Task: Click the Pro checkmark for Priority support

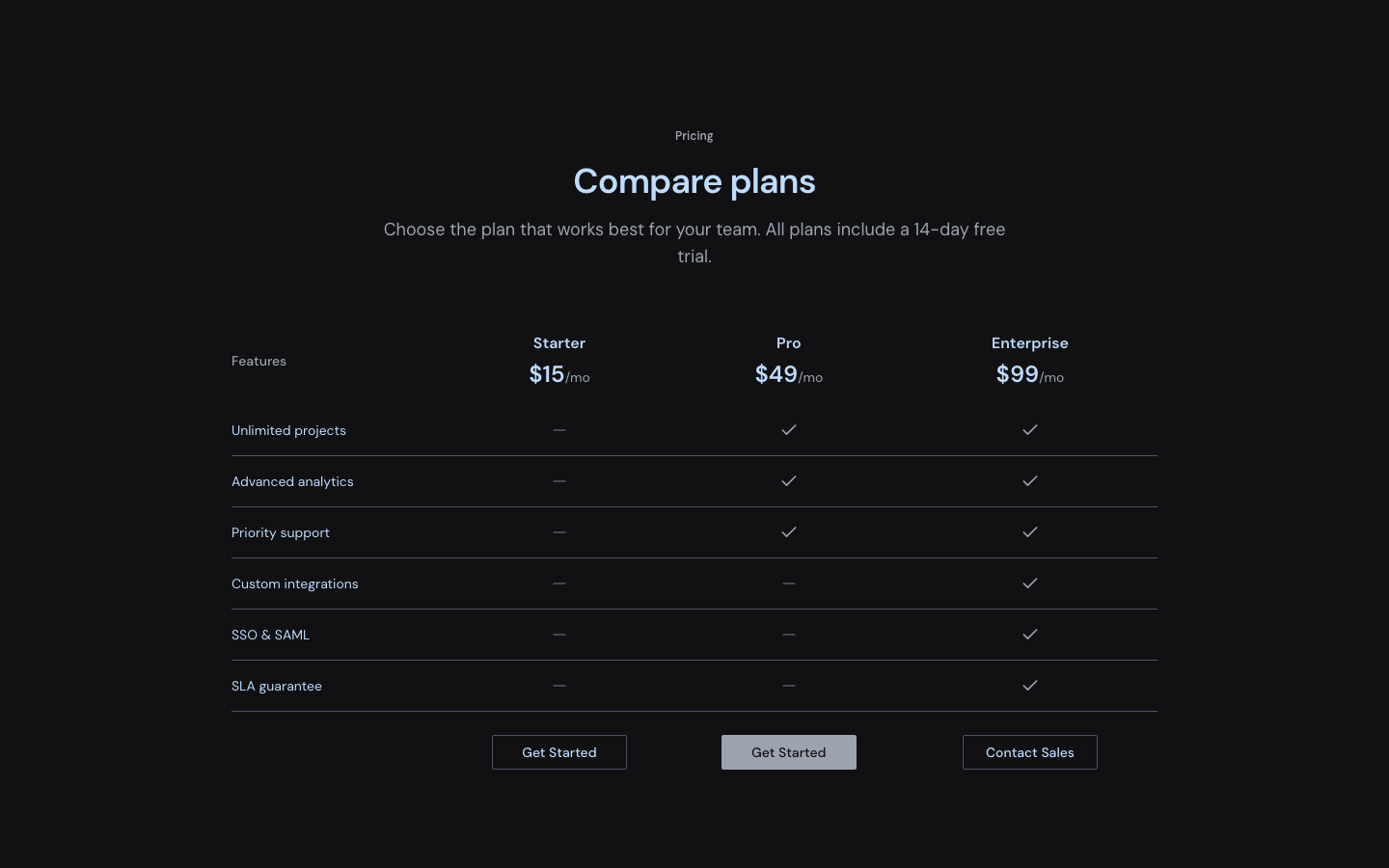Action: 789,532
